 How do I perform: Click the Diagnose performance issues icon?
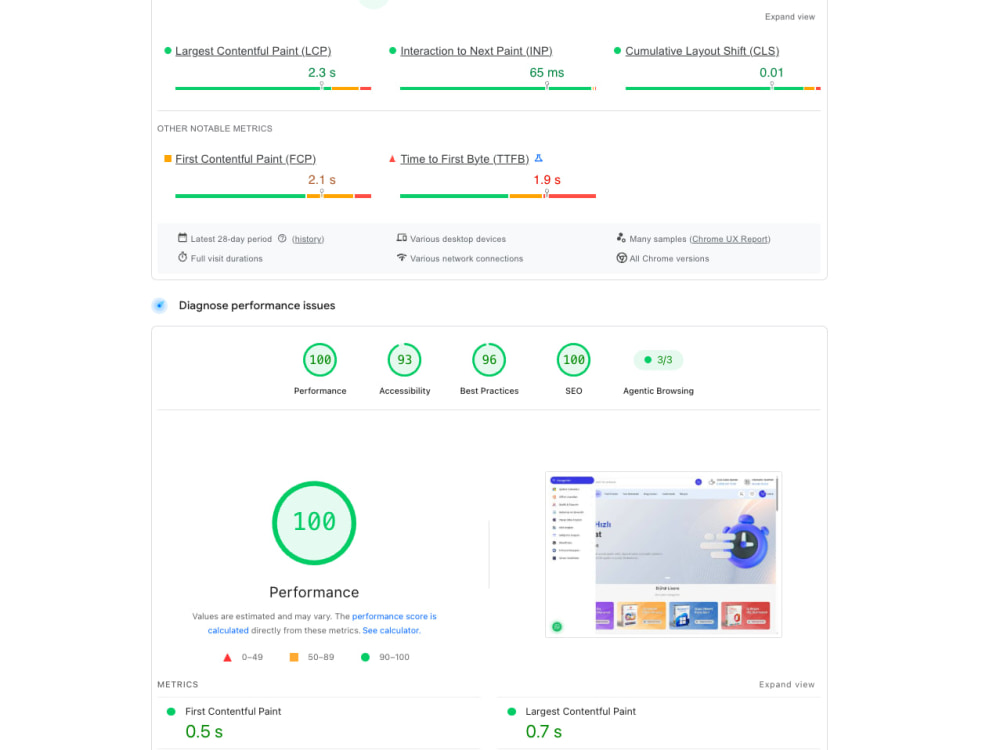[x=159, y=305]
